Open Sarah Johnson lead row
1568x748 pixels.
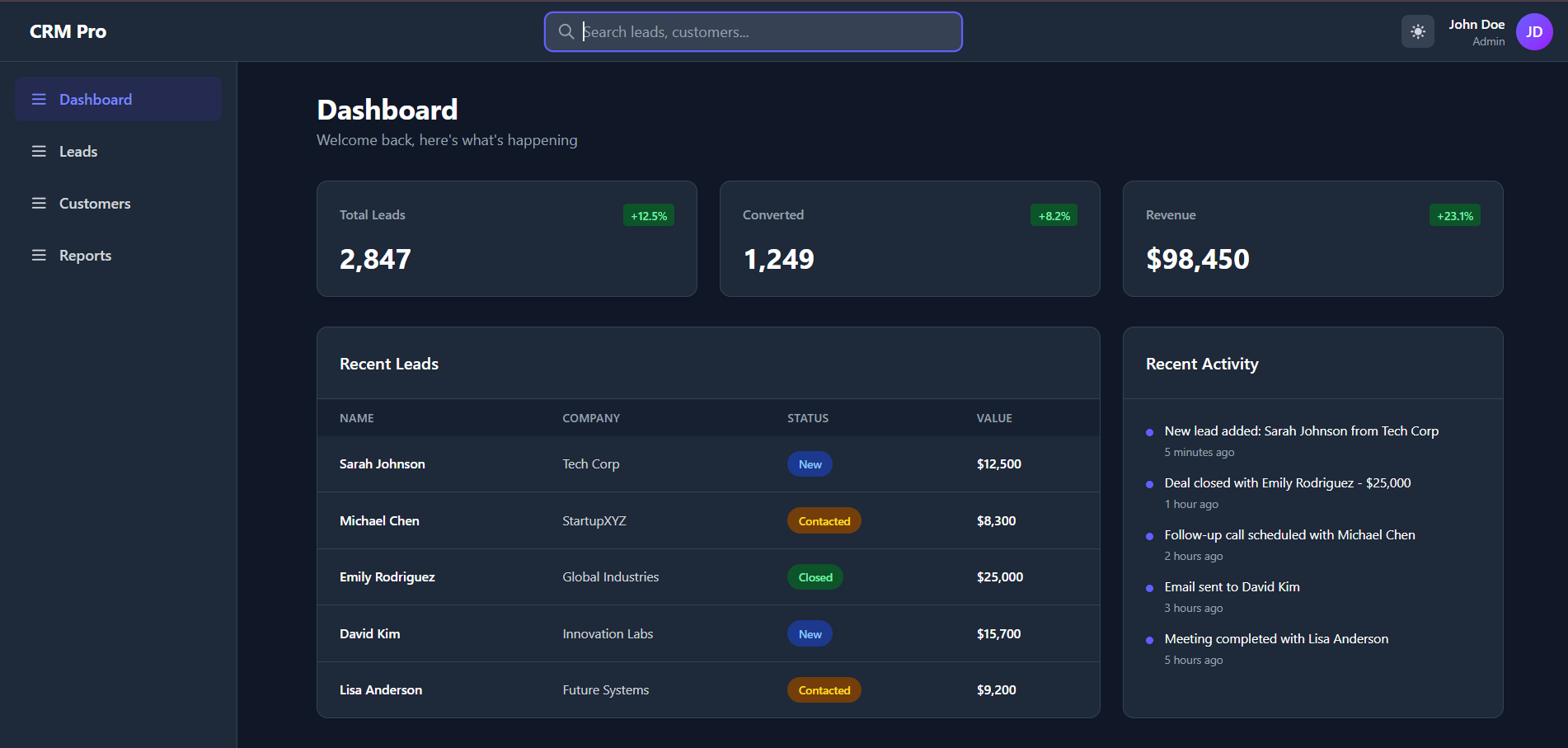pos(383,464)
